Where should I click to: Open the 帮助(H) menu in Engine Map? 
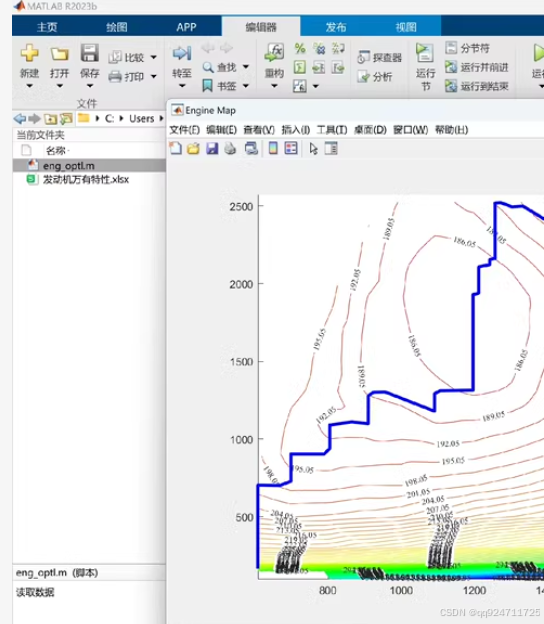(451, 130)
